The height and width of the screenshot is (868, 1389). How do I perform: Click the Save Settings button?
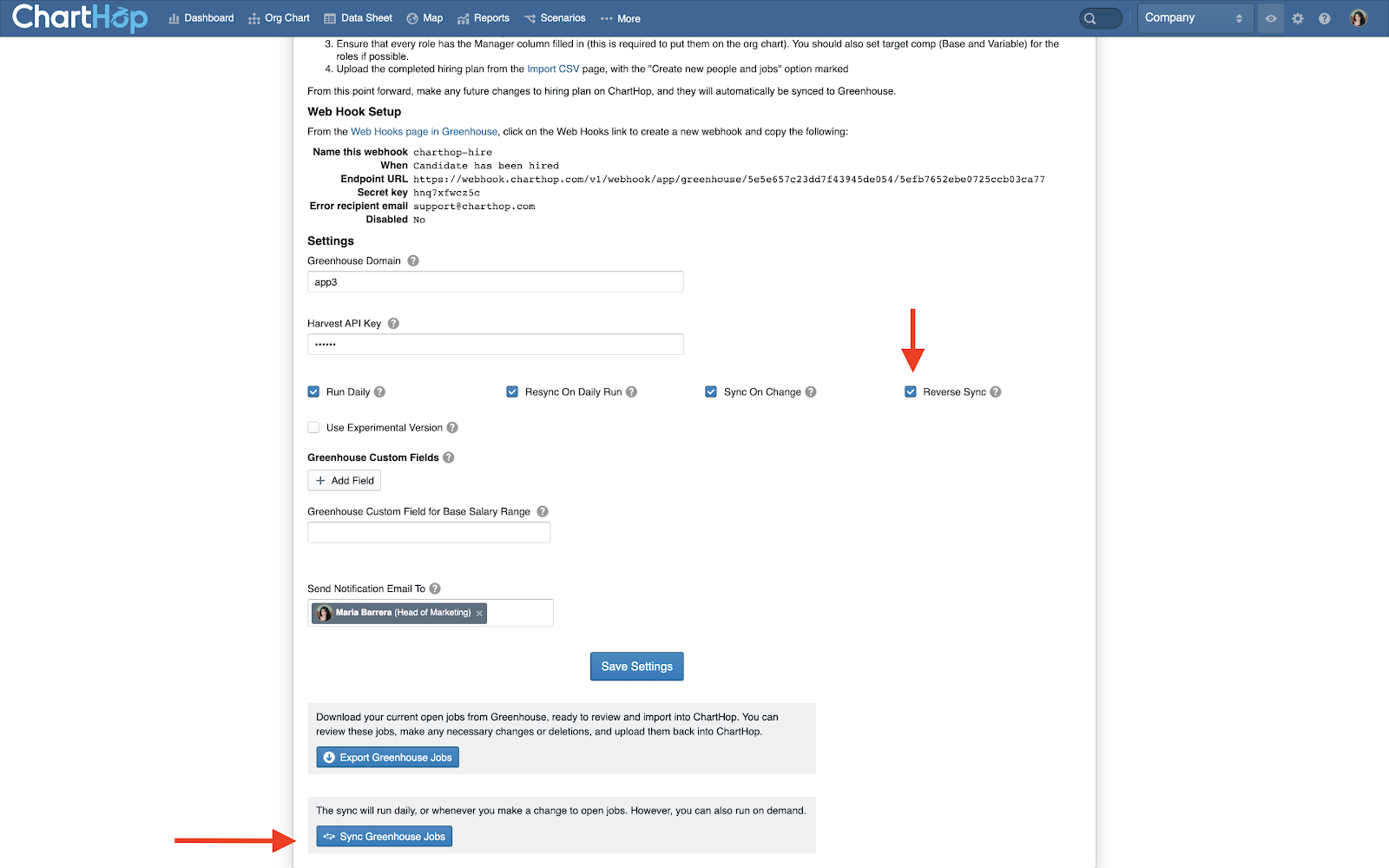point(637,667)
